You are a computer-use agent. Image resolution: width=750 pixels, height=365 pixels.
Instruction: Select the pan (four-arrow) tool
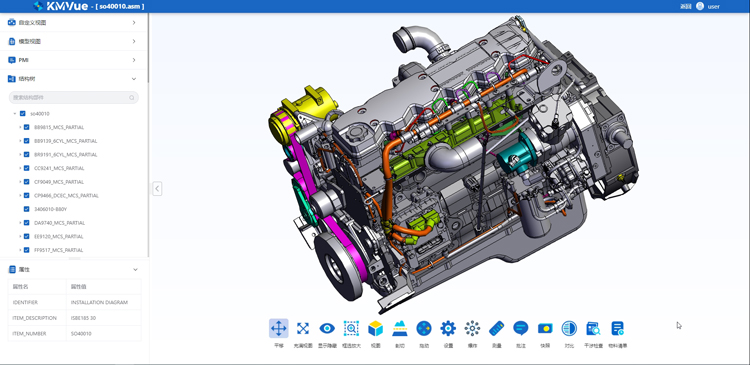[278, 328]
